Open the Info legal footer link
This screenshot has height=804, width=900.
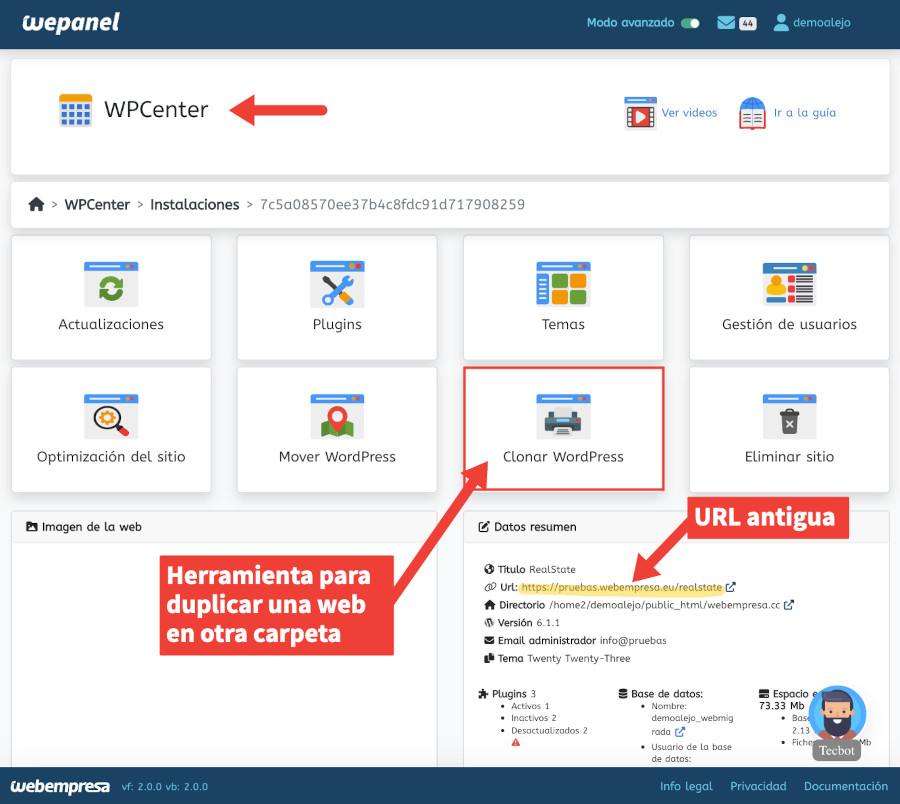click(x=686, y=786)
